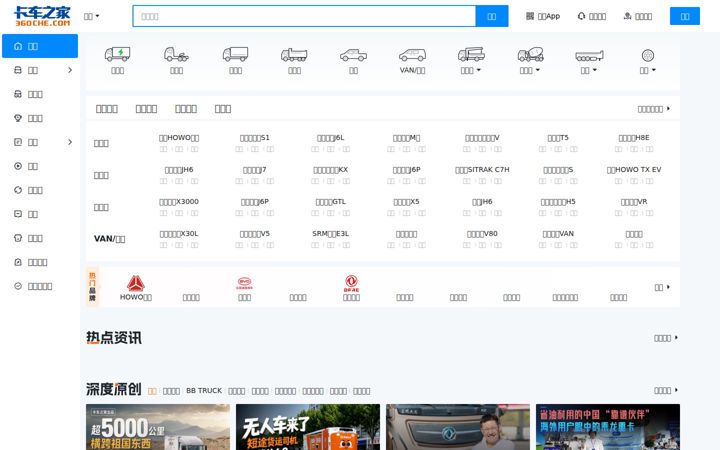Click the headset support icon in header
This screenshot has width=720, height=450.
pyautogui.click(x=581, y=16)
